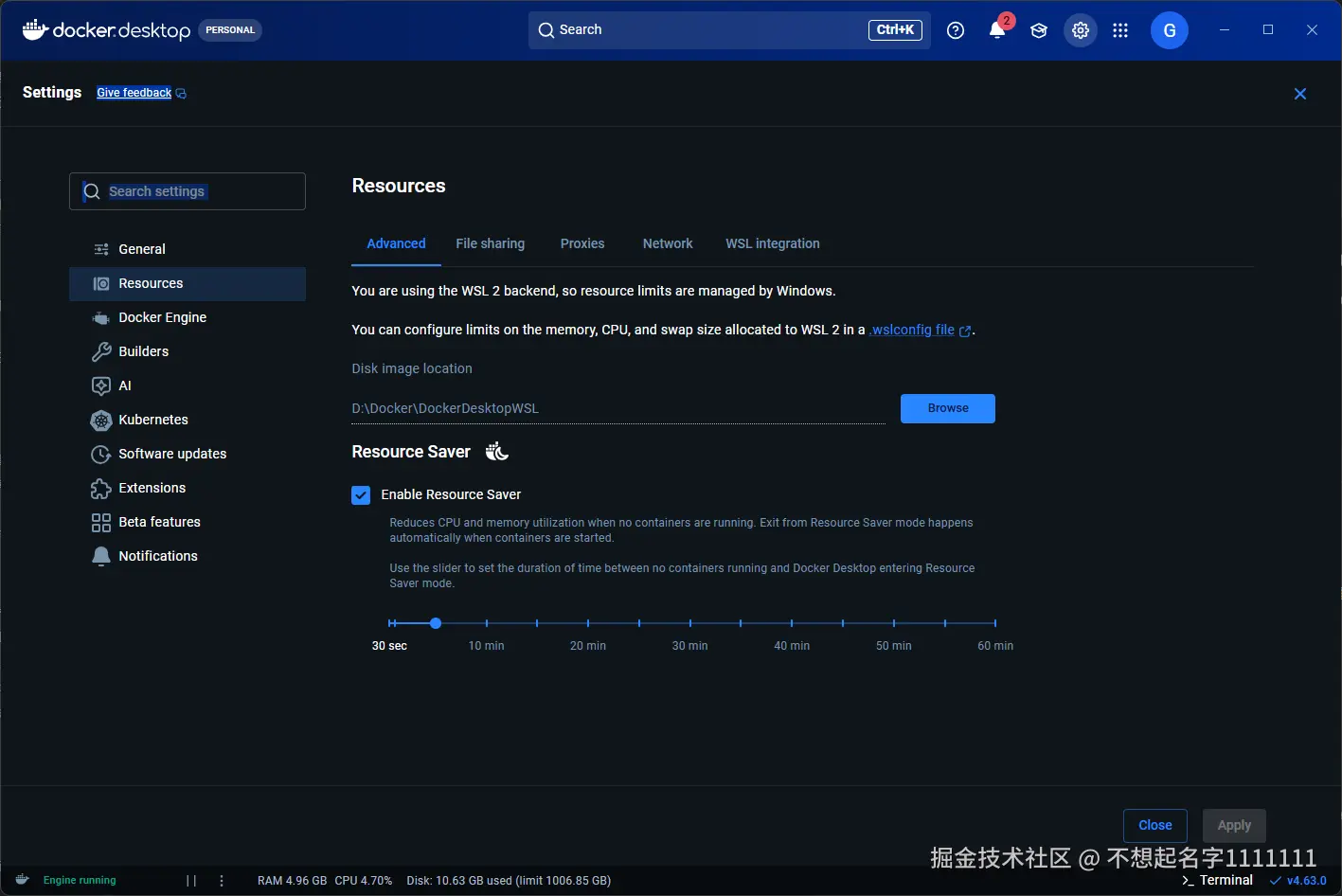Viewport: 1342px width, 896px height.
Task: Click the Disk image location path field
Action: pyautogui.click(x=618, y=408)
